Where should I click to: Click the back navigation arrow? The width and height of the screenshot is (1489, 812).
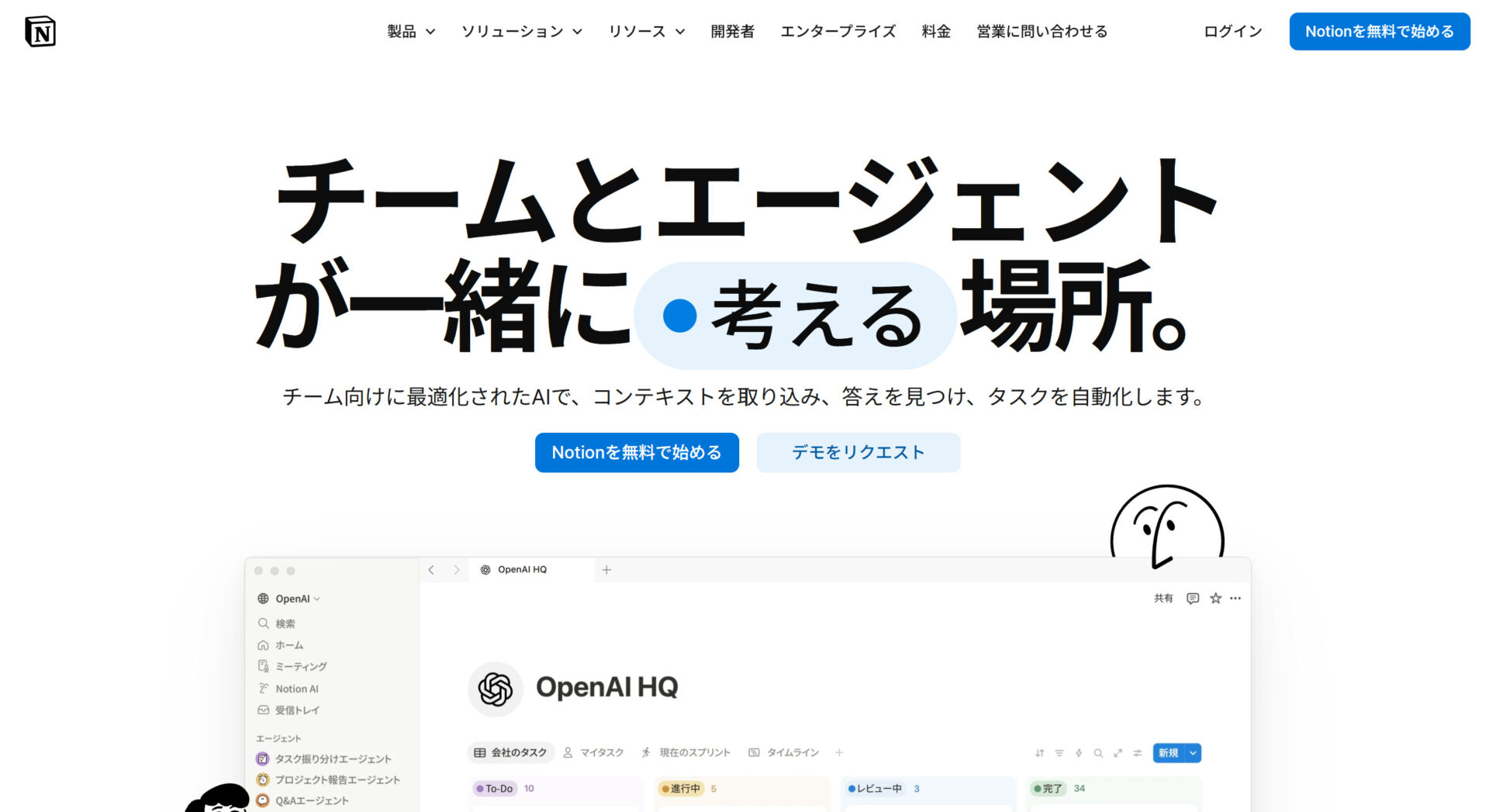tap(431, 570)
